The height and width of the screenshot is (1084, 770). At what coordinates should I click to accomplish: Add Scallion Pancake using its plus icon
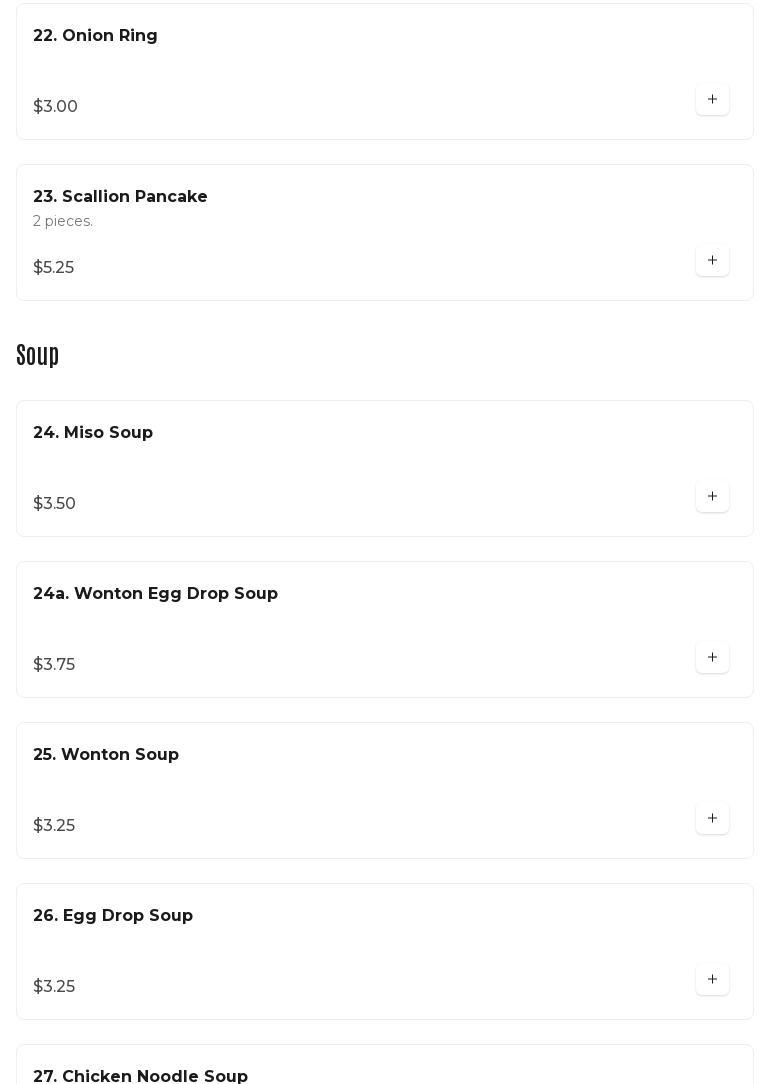712,260
